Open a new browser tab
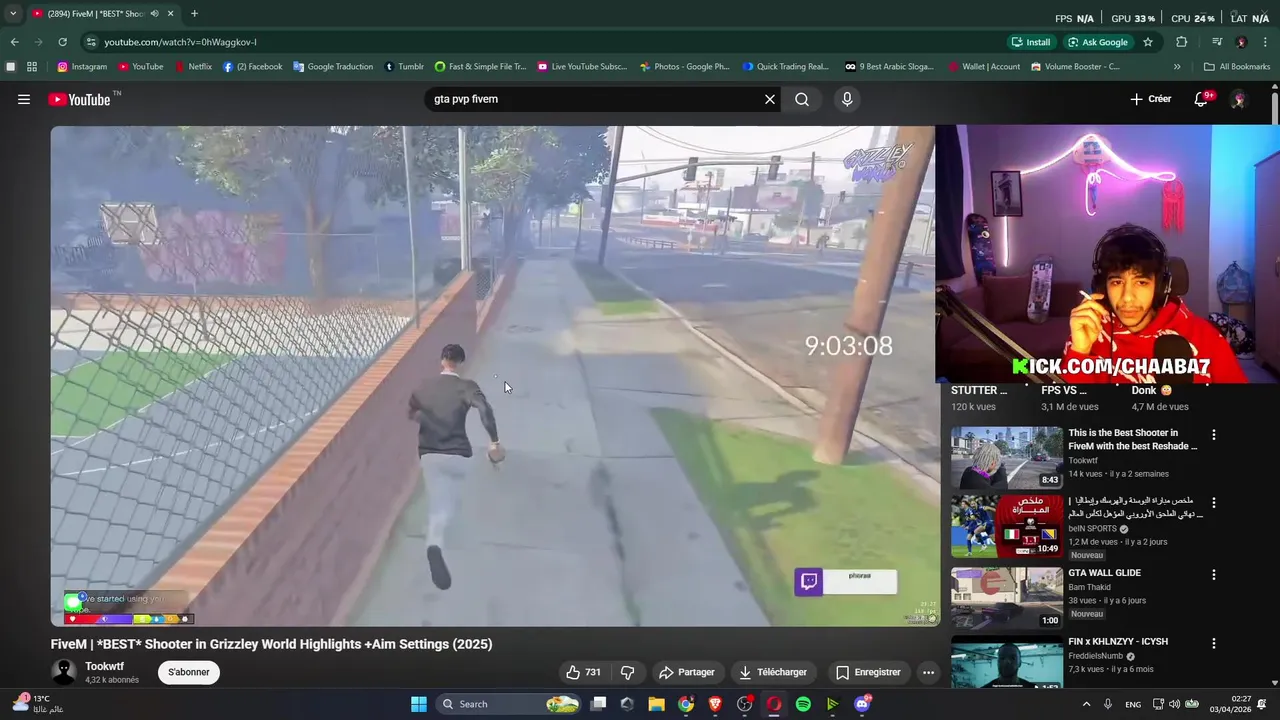The height and width of the screenshot is (720, 1280). click(194, 14)
